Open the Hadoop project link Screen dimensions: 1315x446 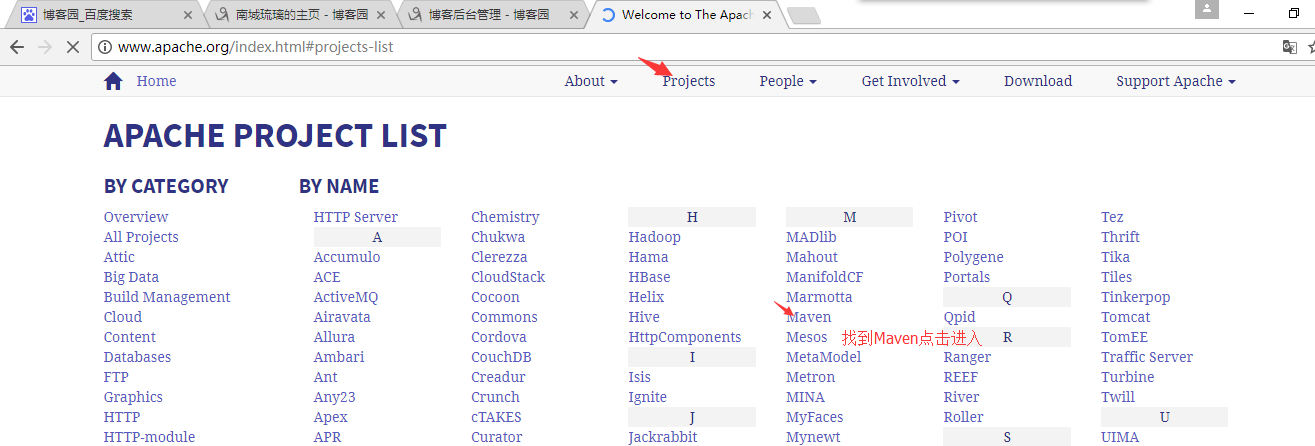click(x=655, y=237)
